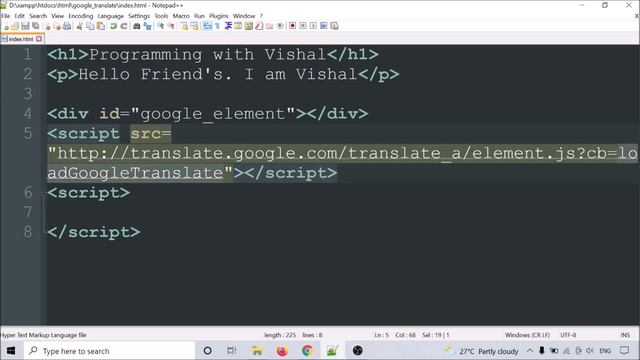The height and width of the screenshot is (360, 640).
Task: Open the Settings menu
Action: 139,16
